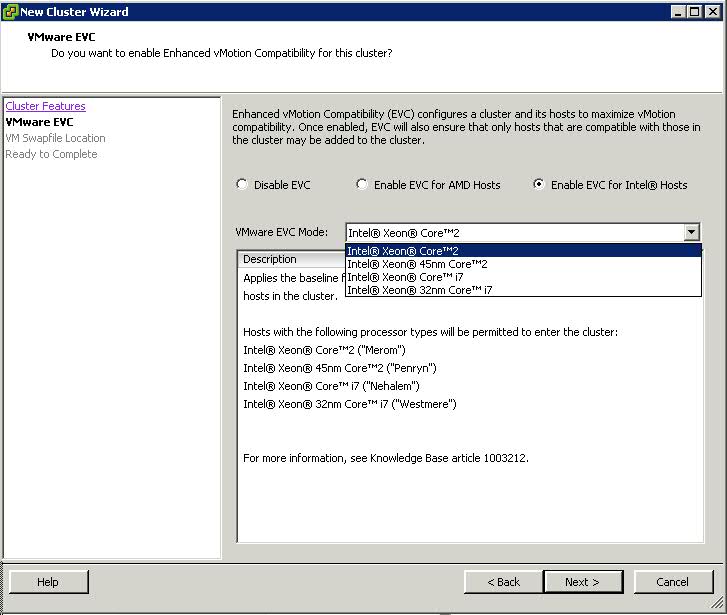Image resolution: width=727 pixels, height=615 pixels.
Task: Click Ready to Complete step in sidebar
Action: click(x=51, y=154)
